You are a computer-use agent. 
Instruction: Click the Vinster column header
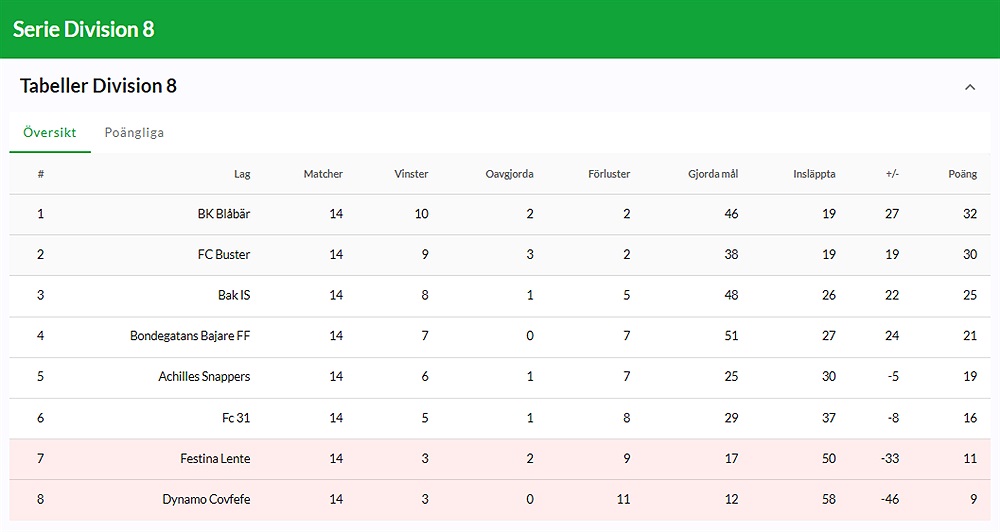pyautogui.click(x=411, y=174)
